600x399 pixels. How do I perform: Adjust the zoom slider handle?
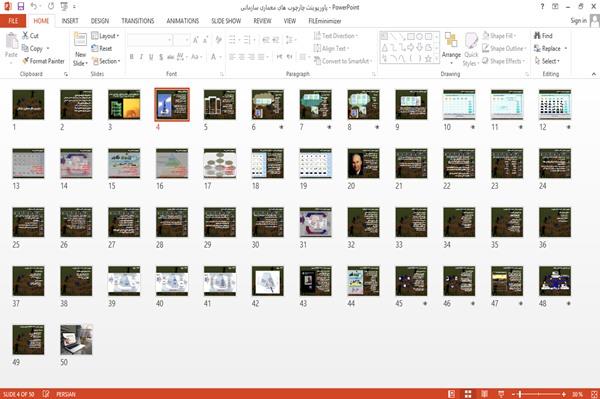[x=520, y=394]
